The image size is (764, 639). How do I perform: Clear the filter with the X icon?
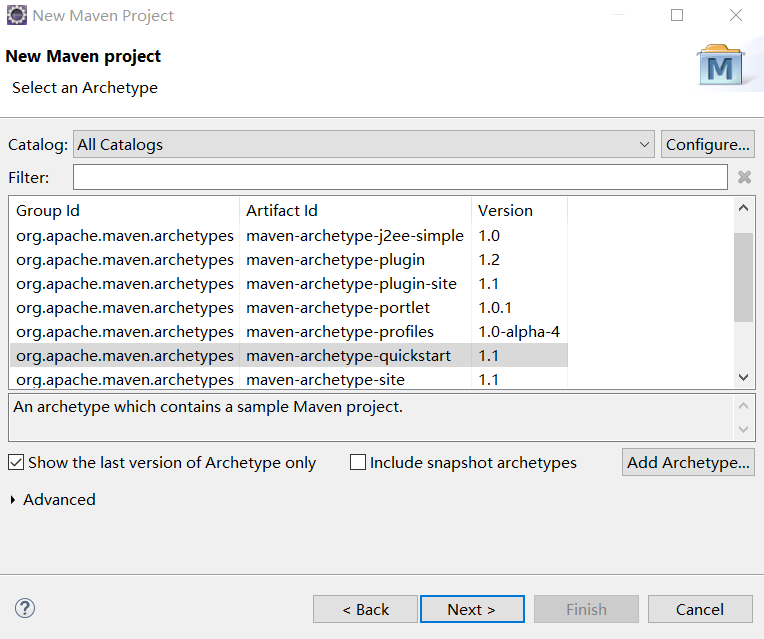[744, 177]
